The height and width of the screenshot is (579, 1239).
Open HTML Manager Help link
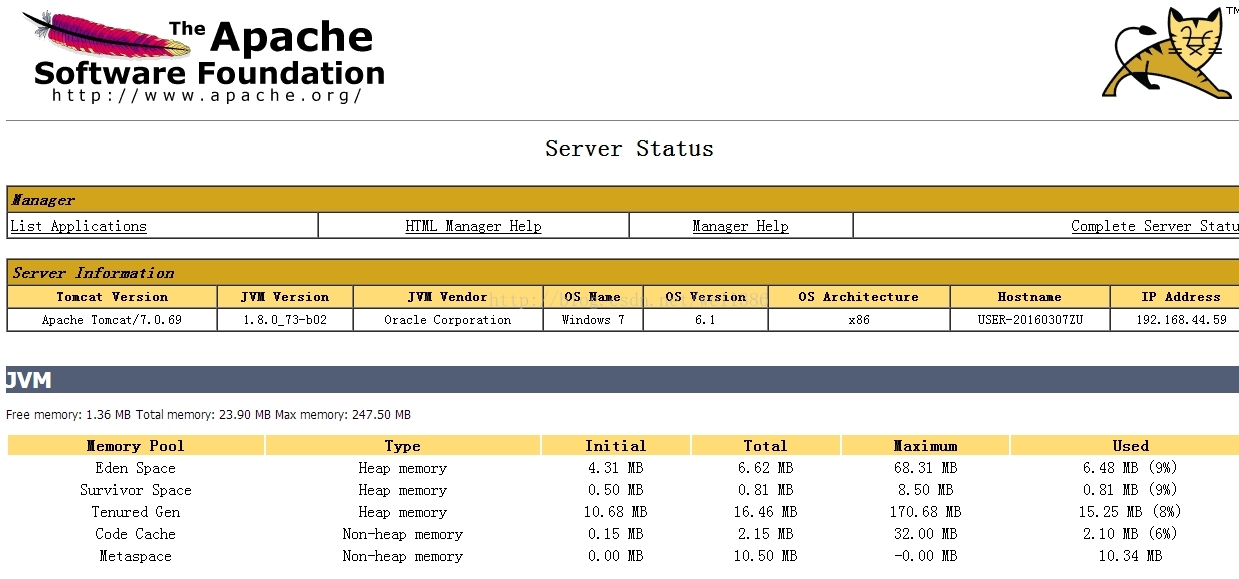coord(473,226)
